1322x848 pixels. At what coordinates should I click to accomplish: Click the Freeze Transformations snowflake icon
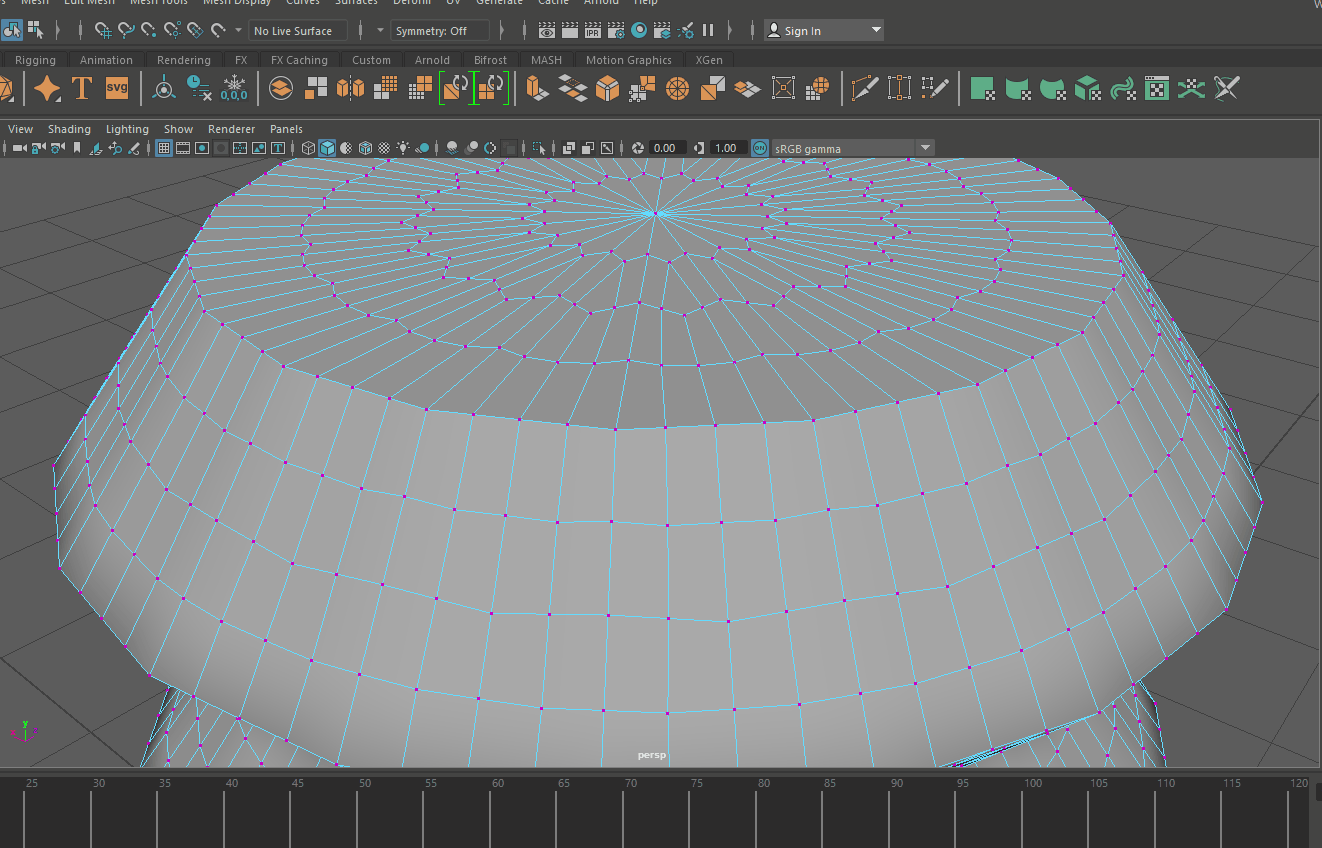pos(234,88)
